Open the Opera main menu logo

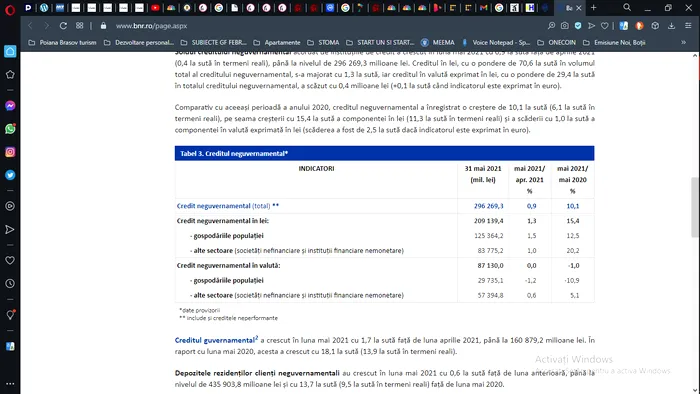(x=10, y=9)
